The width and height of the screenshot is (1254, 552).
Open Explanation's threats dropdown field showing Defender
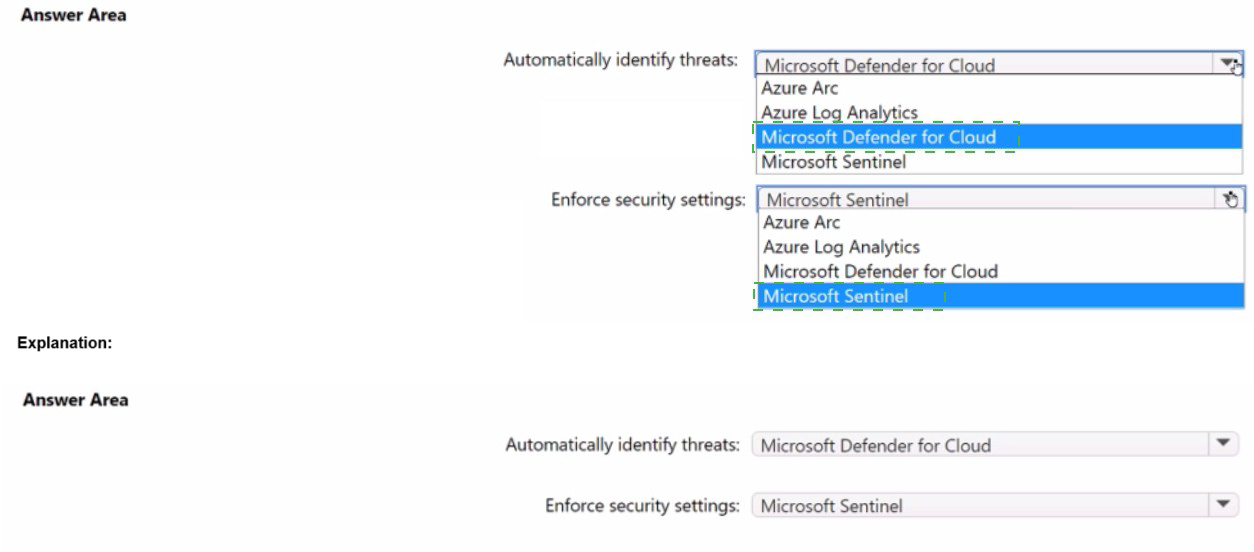[980, 445]
